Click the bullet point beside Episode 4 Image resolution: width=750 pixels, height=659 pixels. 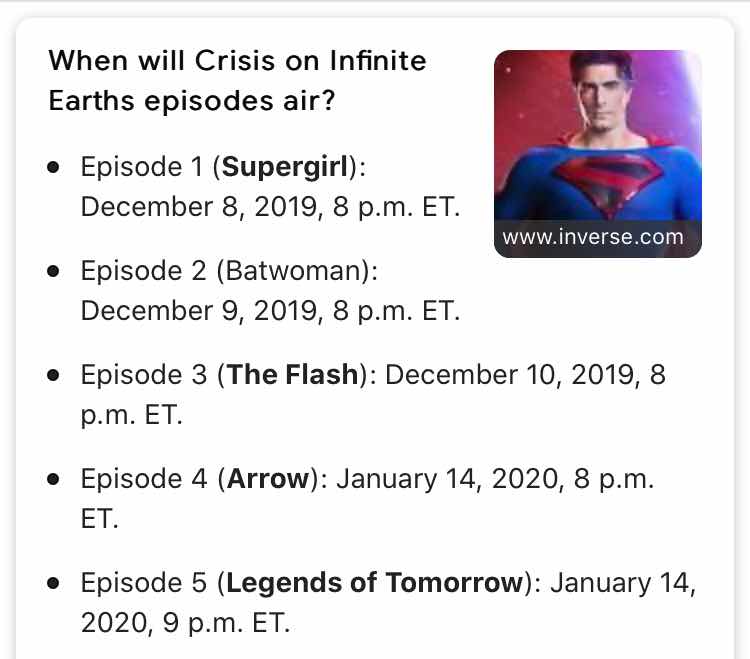[x=53, y=479]
